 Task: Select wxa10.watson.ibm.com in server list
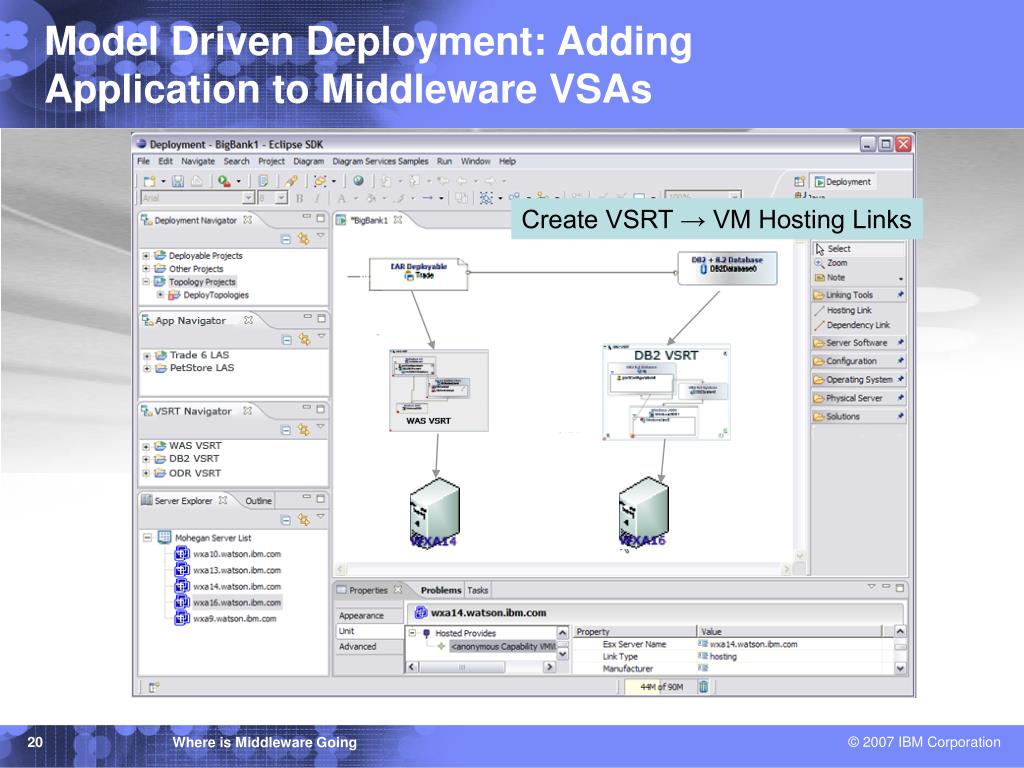(x=228, y=554)
